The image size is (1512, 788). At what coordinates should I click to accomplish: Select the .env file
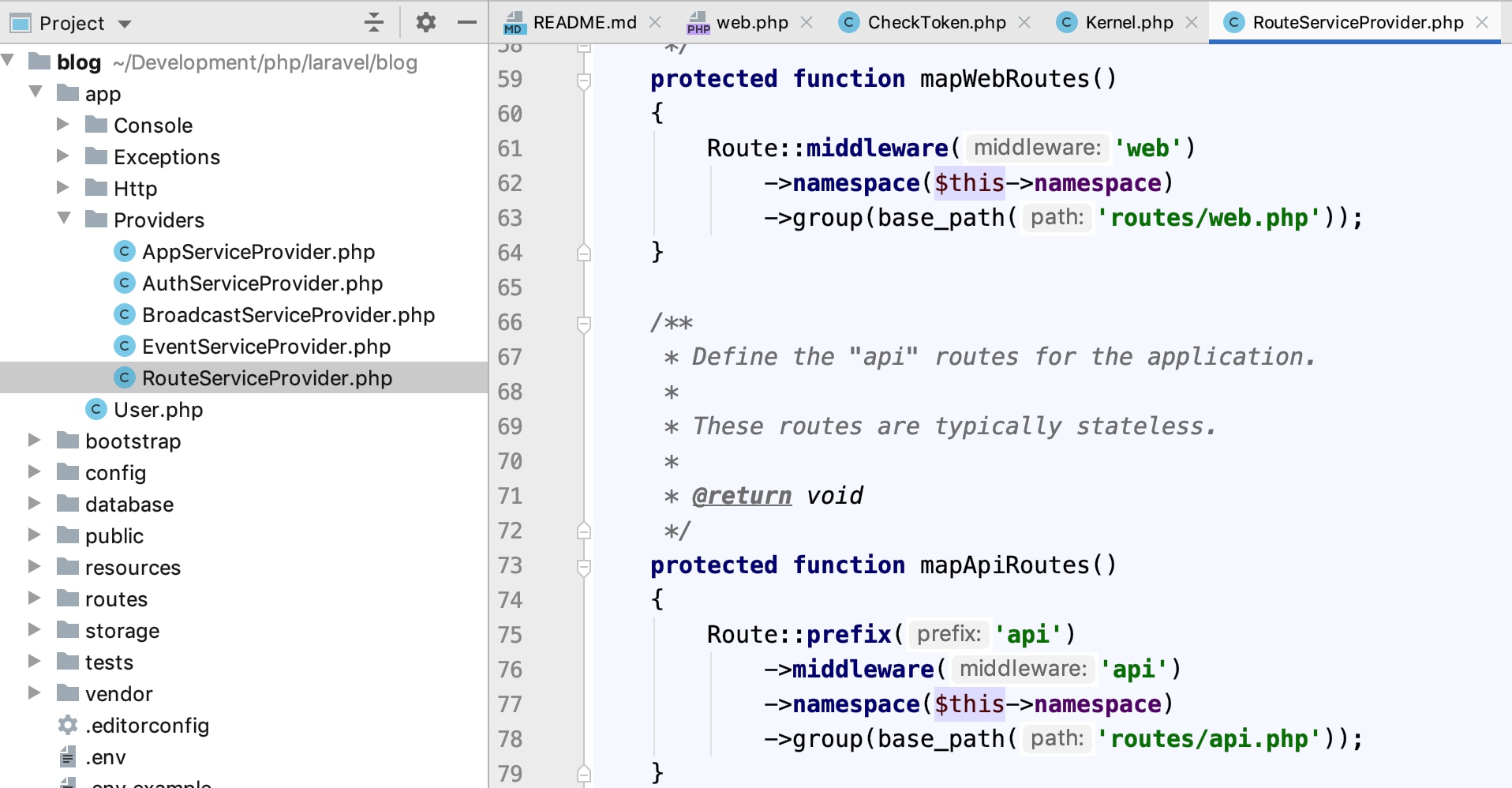point(105,757)
